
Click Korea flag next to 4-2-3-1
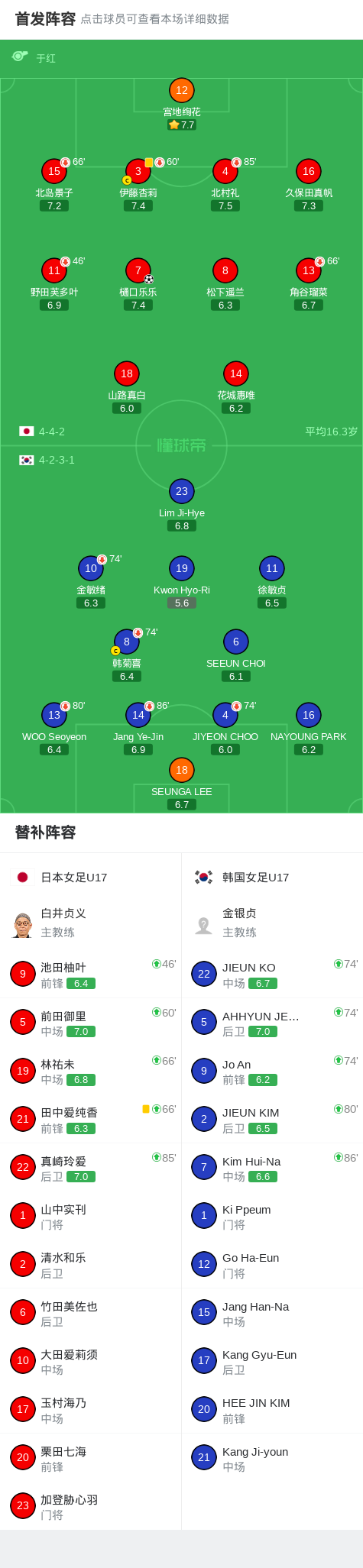click(27, 460)
